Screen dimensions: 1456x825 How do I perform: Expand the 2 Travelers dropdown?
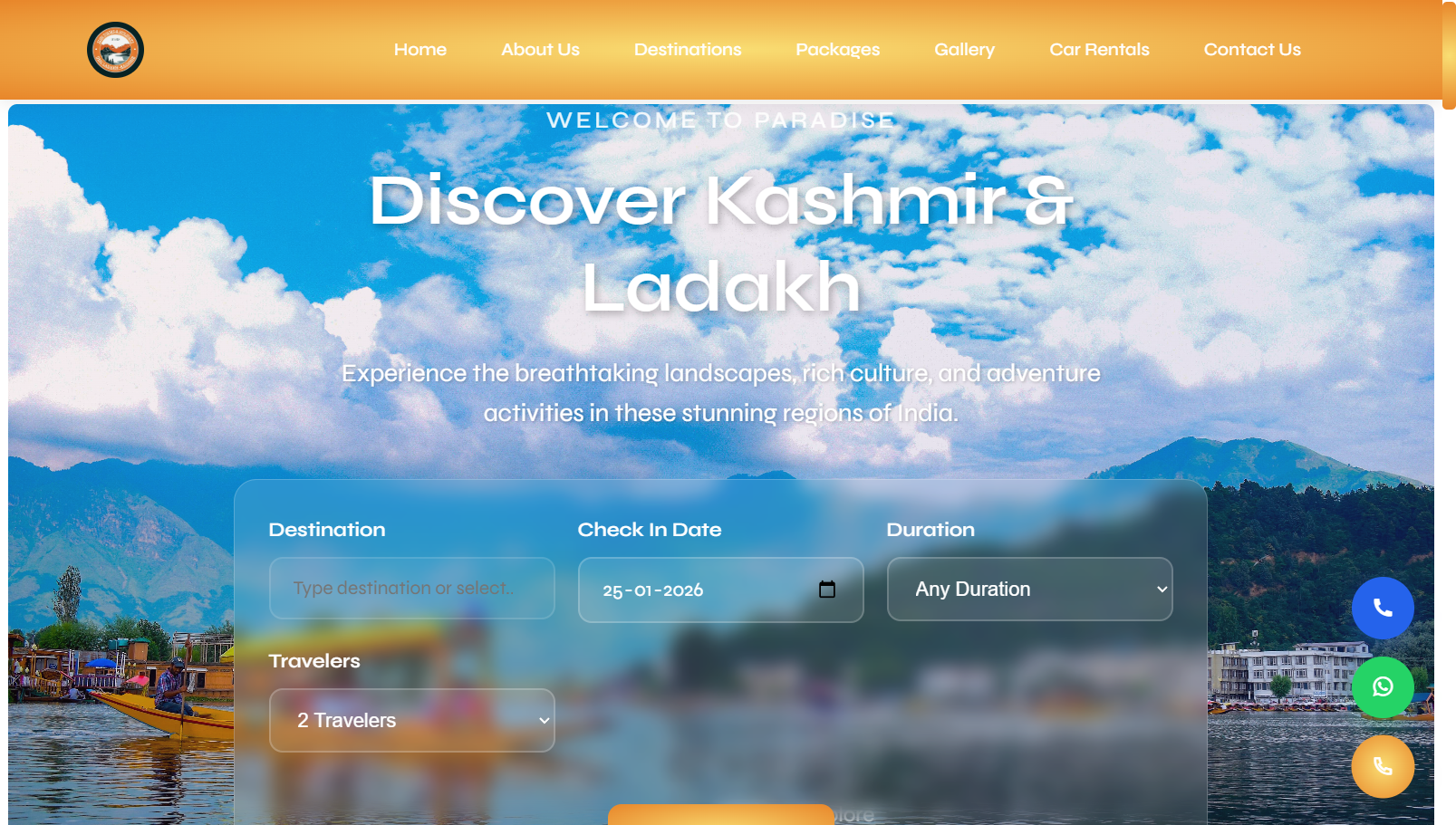tap(411, 720)
